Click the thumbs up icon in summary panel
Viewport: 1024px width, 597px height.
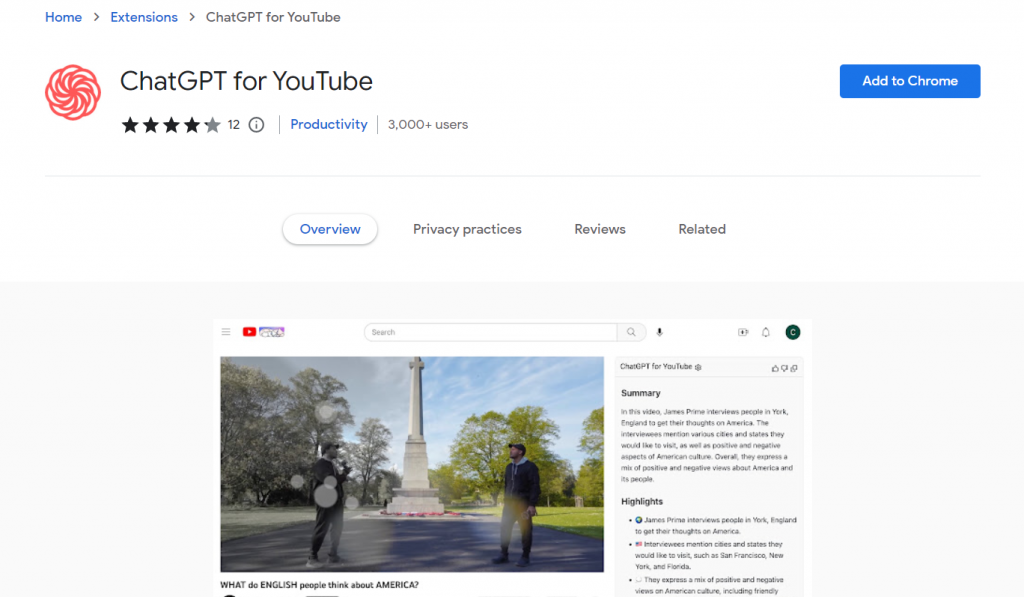tap(775, 368)
